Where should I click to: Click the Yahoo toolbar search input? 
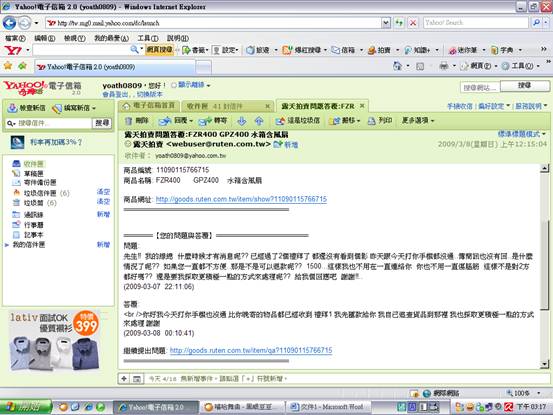coord(82,50)
